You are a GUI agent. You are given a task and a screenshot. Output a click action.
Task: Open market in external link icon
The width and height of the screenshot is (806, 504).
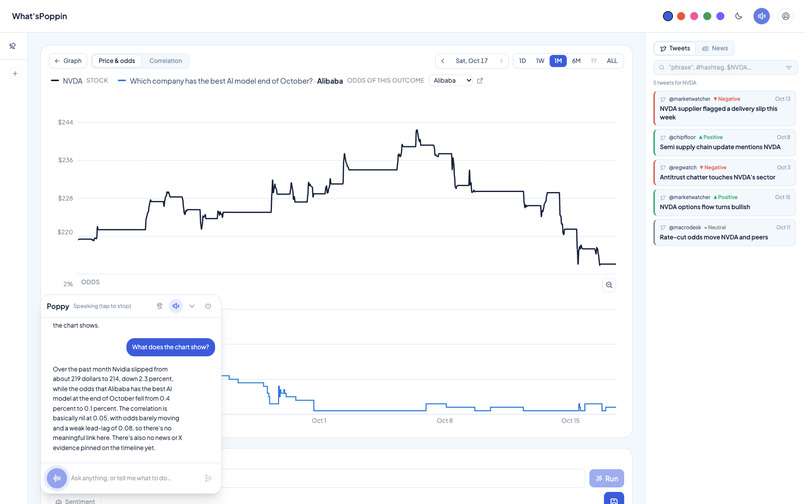480,81
